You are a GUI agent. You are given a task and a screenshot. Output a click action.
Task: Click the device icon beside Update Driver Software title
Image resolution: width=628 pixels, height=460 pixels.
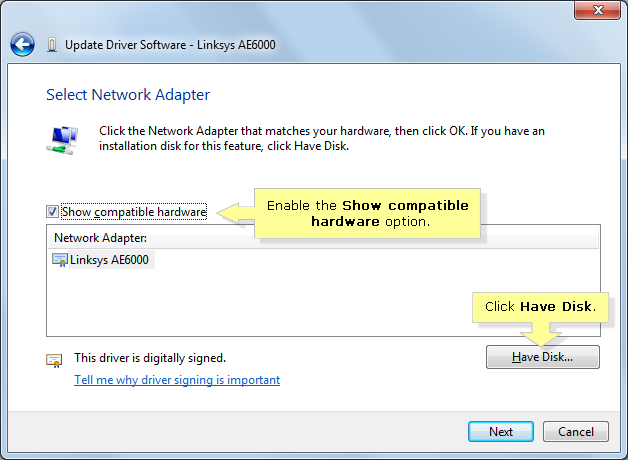(52, 45)
